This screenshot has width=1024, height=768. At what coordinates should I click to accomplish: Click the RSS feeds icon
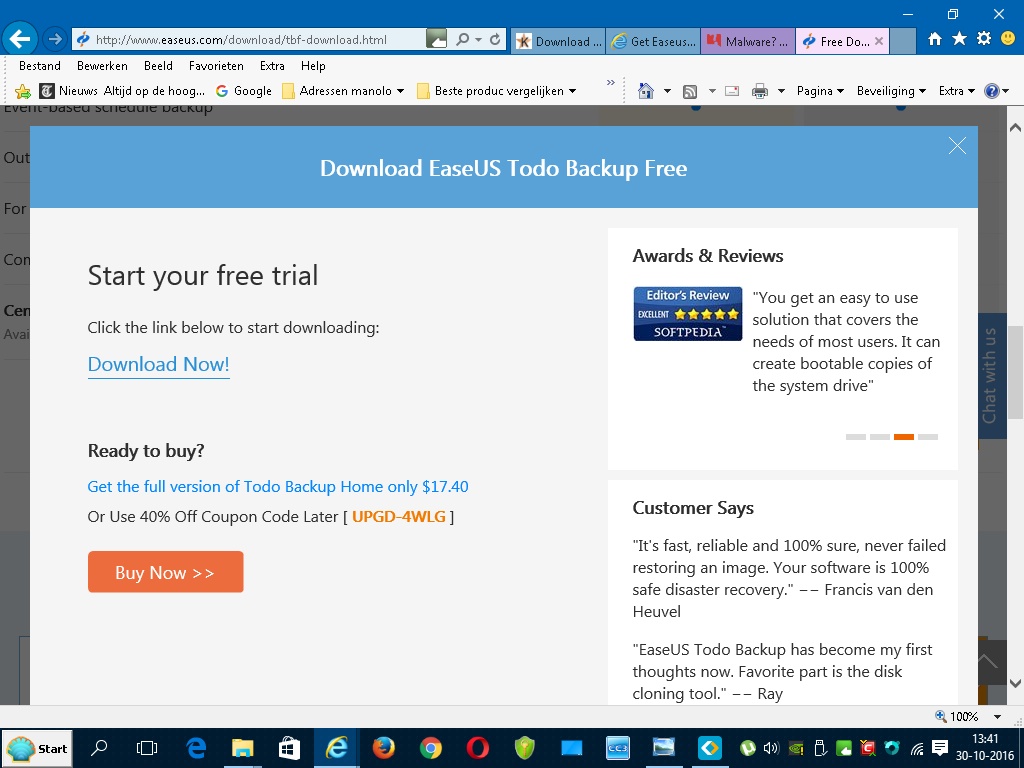tap(690, 91)
